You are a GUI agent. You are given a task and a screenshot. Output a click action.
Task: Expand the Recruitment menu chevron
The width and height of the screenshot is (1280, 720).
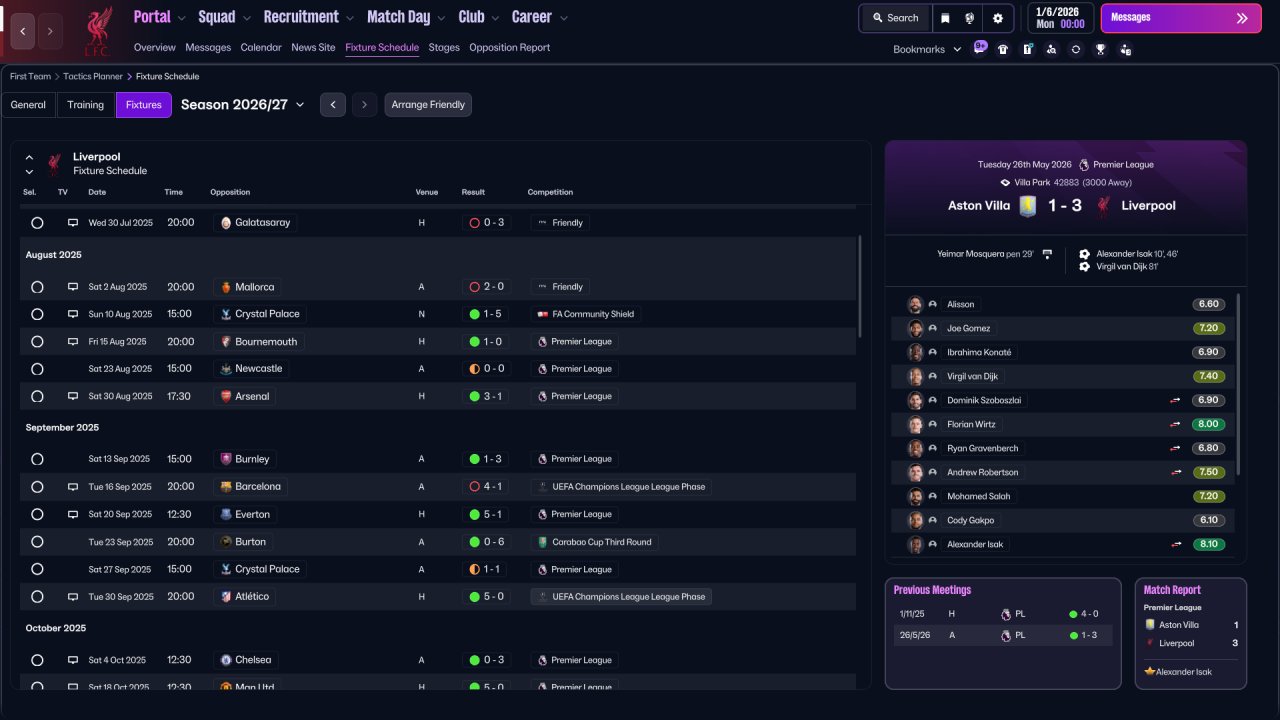[x=349, y=18]
